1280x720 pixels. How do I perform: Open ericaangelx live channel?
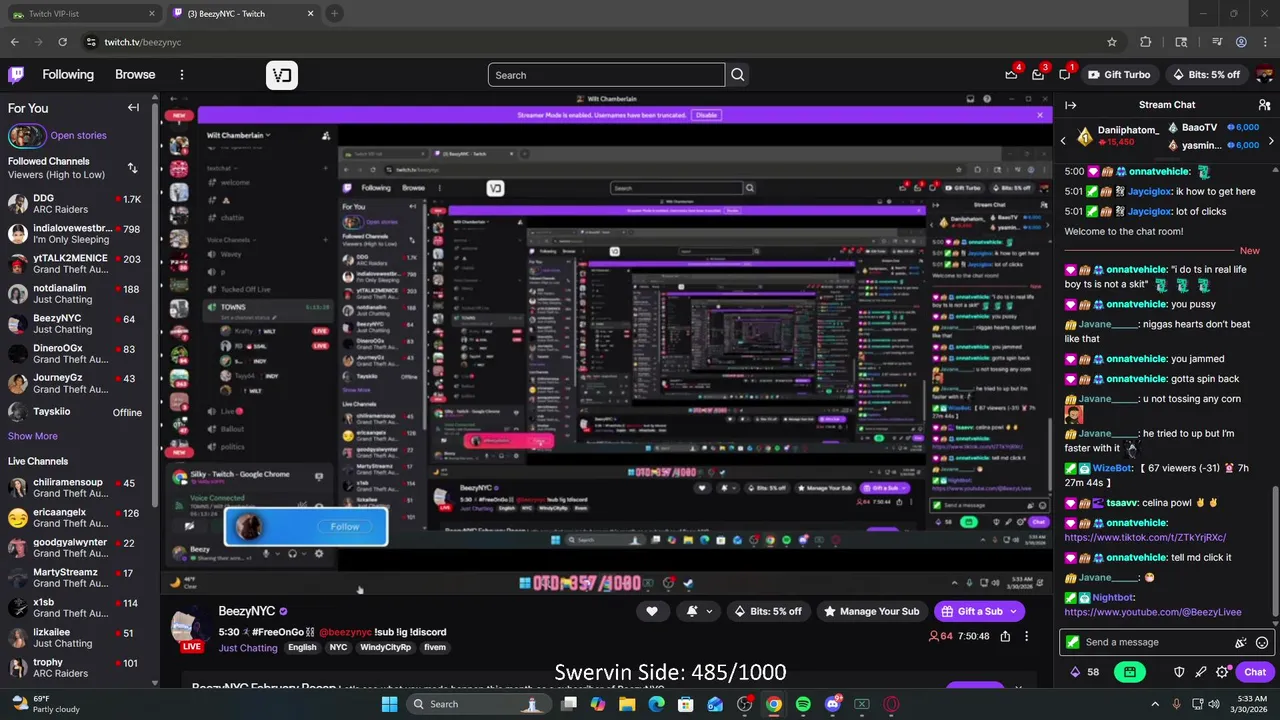pyautogui.click(x=76, y=518)
